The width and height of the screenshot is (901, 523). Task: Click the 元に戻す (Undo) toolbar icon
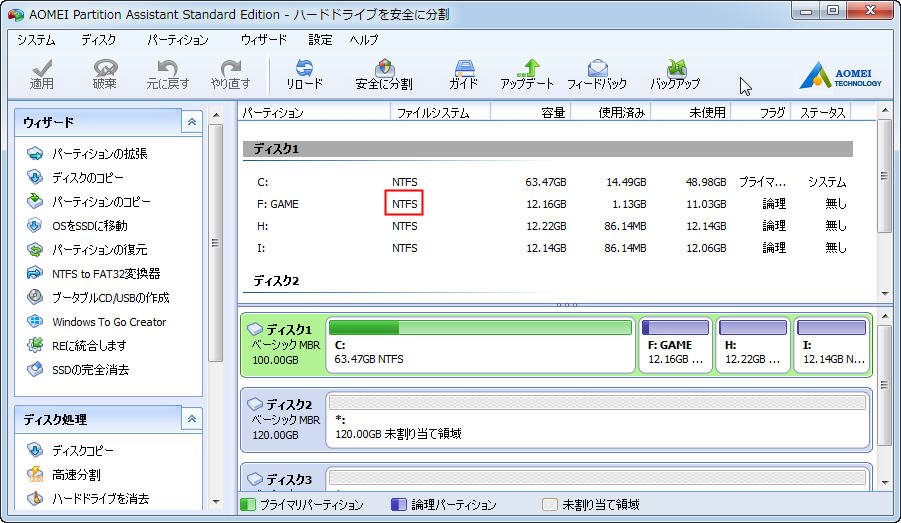pyautogui.click(x=167, y=75)
